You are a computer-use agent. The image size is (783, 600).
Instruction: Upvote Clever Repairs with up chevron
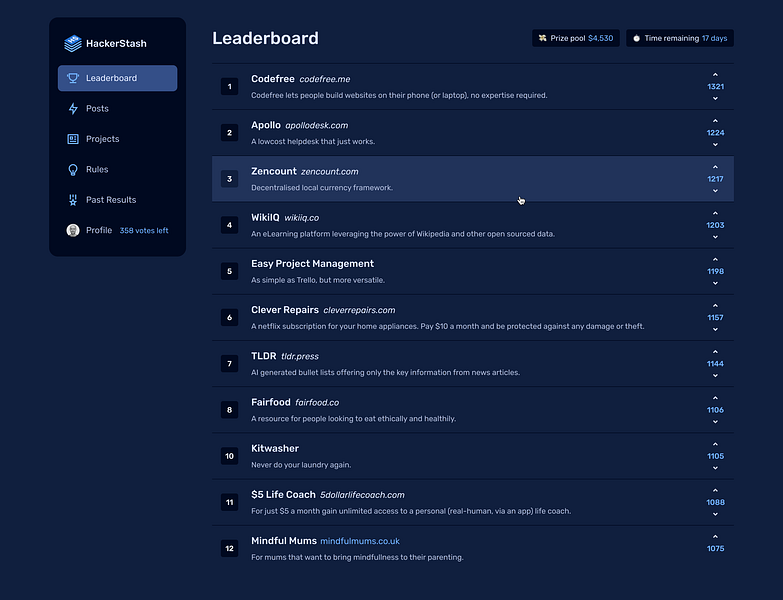pos(715,306)
